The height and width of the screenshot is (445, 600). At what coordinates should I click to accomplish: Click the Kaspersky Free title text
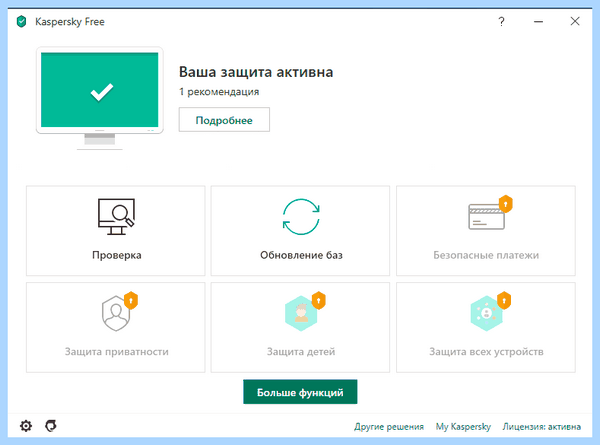pos(70,22)
